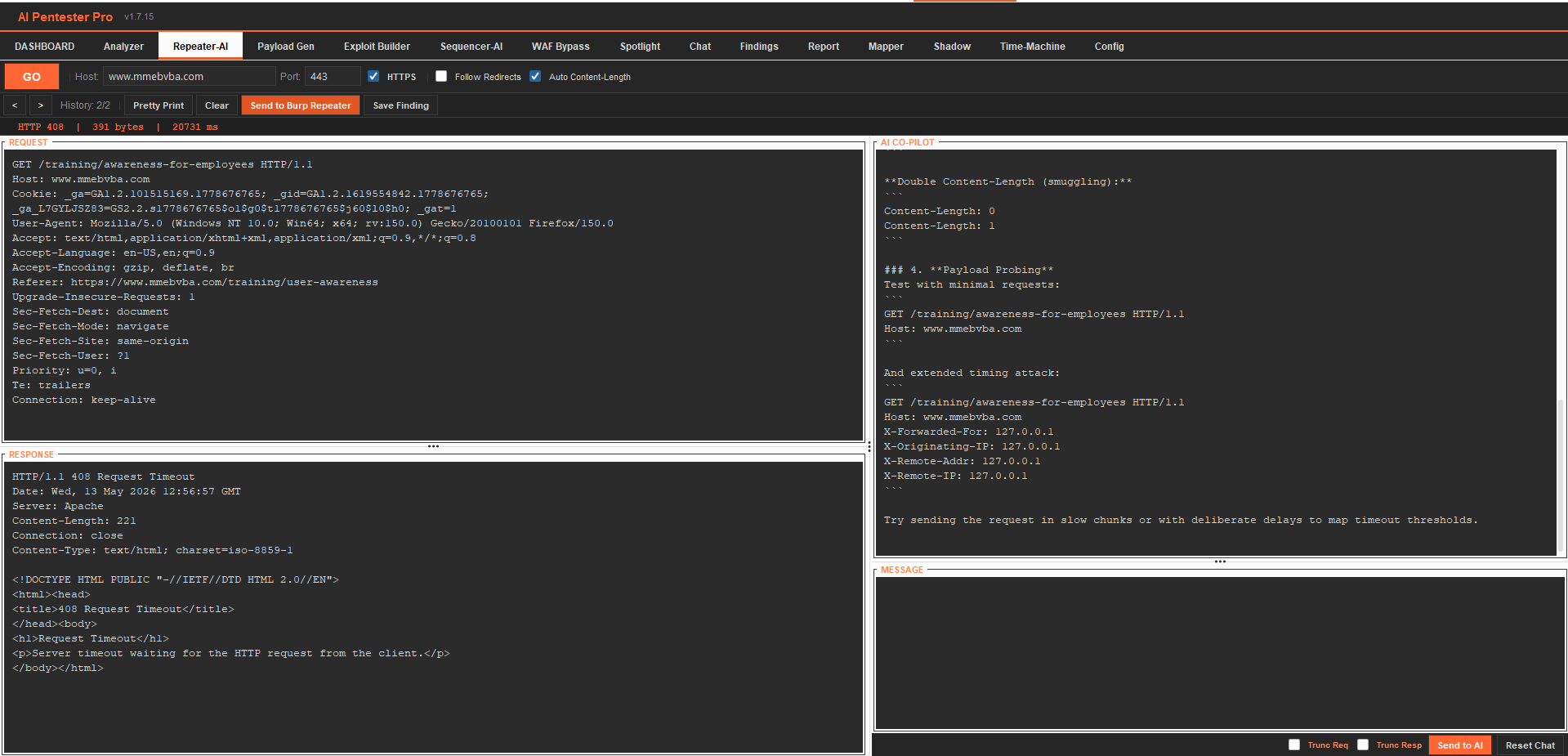The image size is (1568, 756).
Task: Enable the Trunc Req checkbox
Action: [1294, 745]
